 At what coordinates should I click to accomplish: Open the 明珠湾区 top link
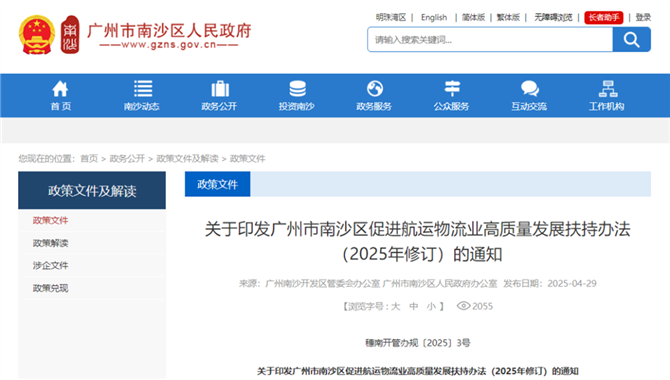click(391, 18)
